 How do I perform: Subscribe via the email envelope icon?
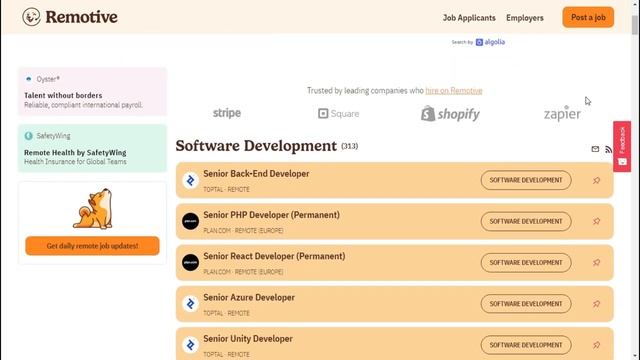pyautogui.click(x=595, y=149)
